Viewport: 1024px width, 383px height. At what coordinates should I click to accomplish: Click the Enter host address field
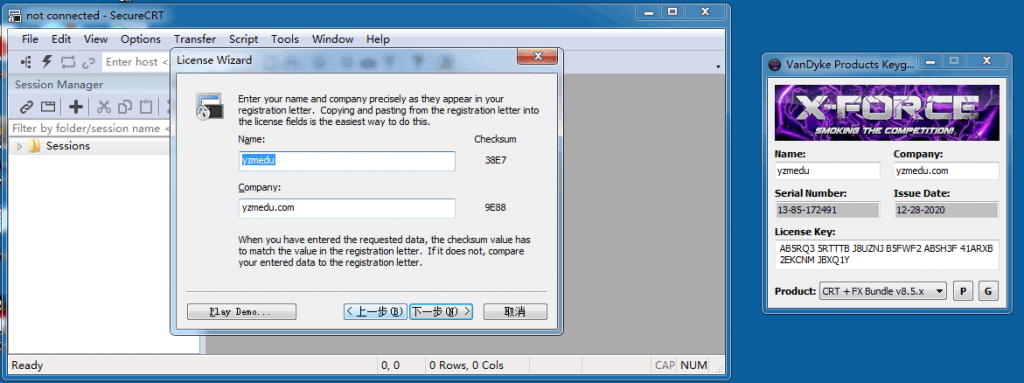(x=136, y=62)
